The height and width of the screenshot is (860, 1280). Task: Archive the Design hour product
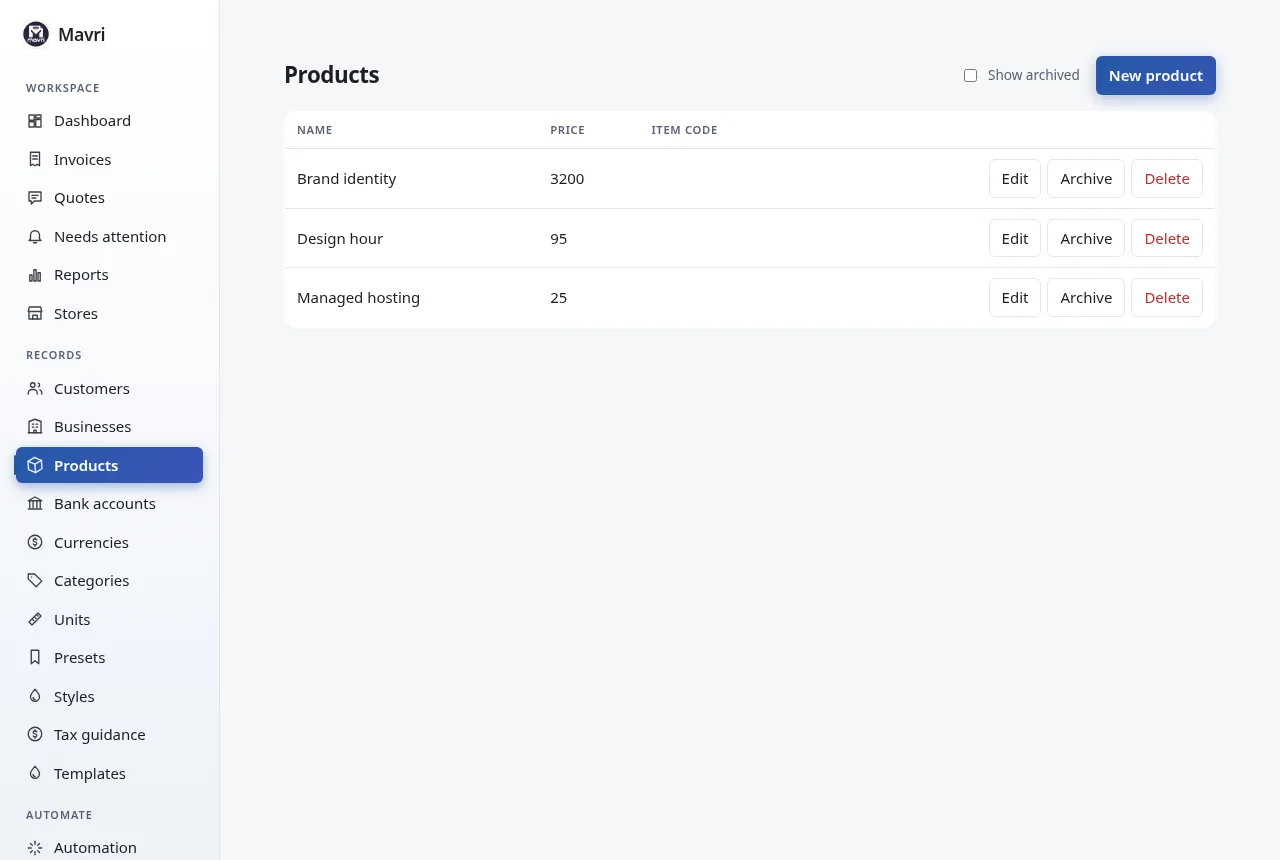[1086, 239]
